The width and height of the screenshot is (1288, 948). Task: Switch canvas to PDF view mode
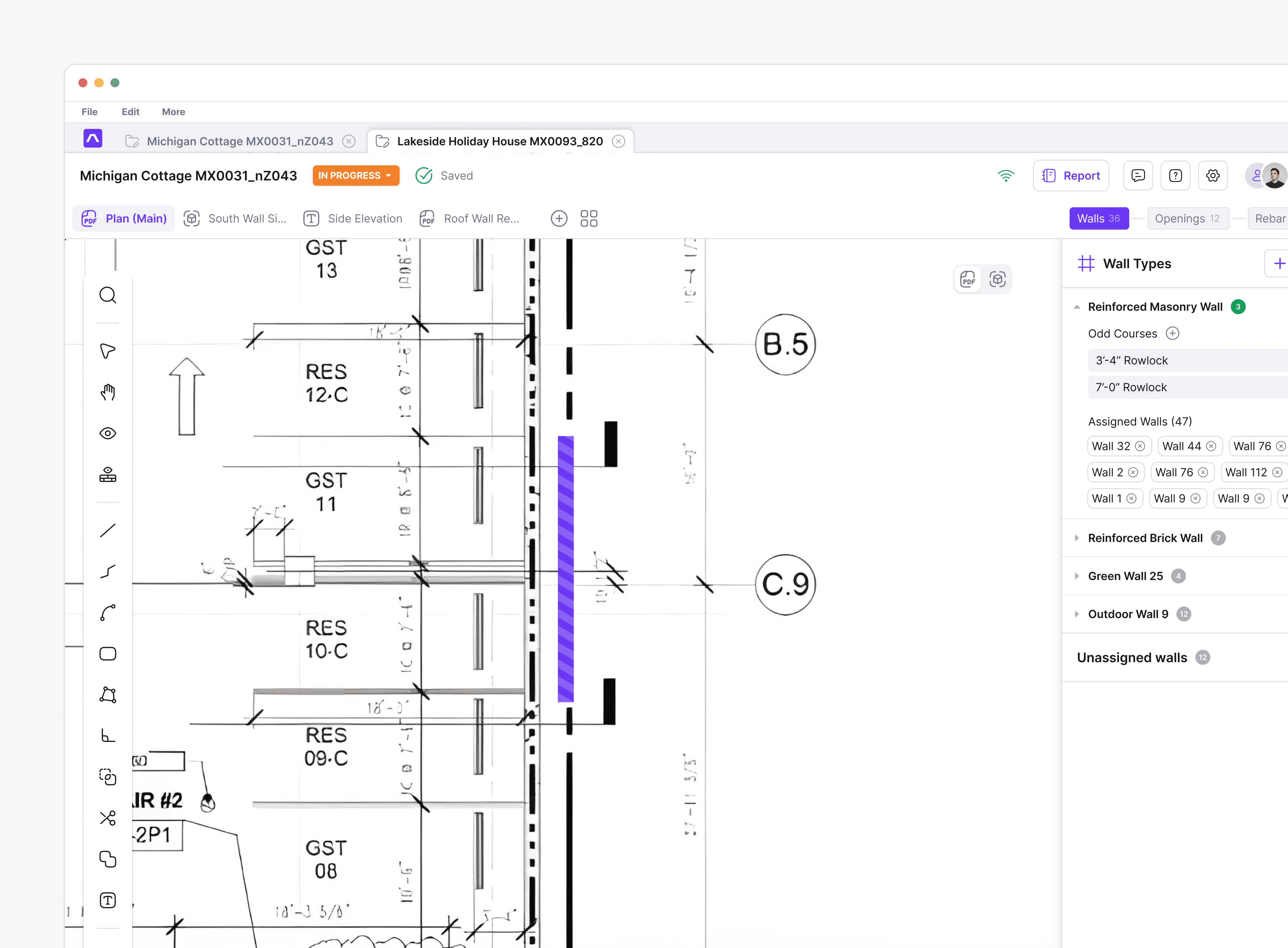pos(968,279)
